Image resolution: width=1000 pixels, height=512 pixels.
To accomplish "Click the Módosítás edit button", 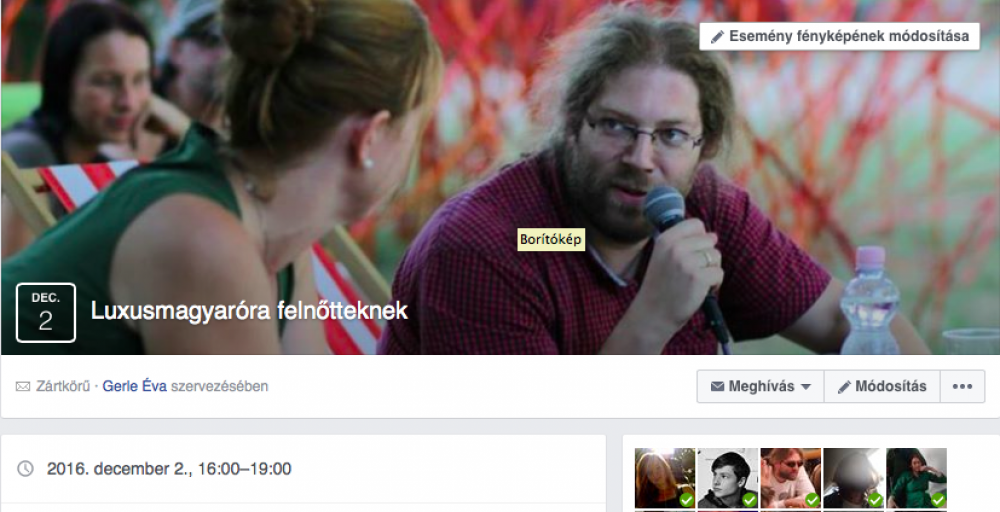I will (x=882, y=386).
